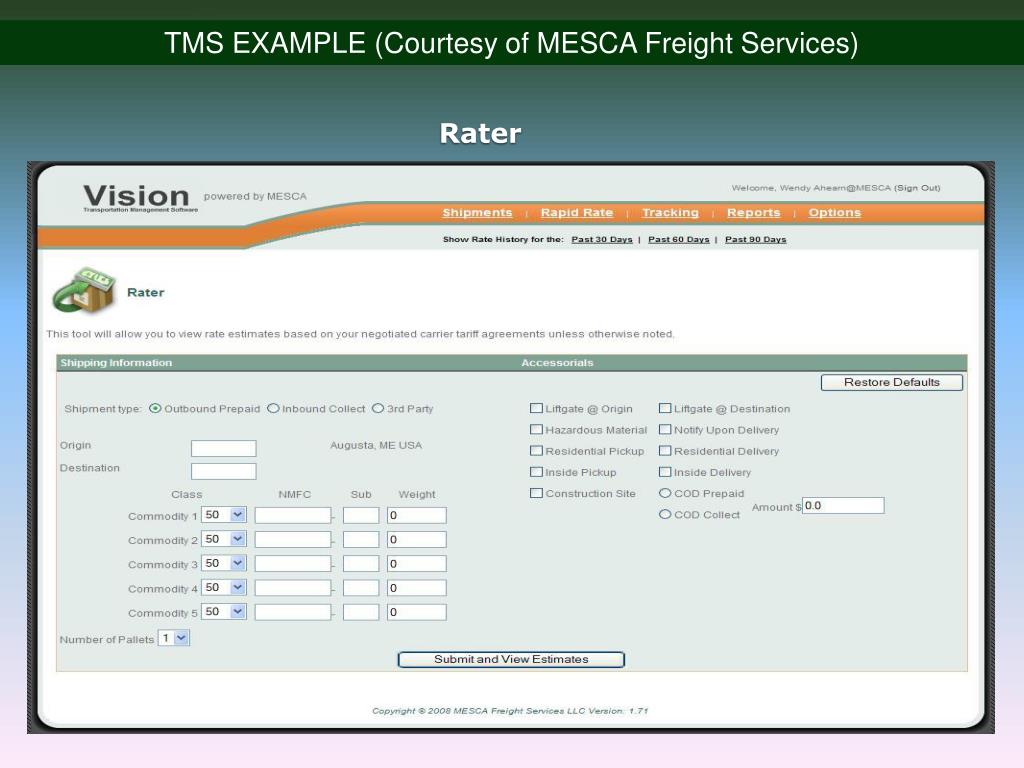Open the Reports menu

tap(754, 213)
